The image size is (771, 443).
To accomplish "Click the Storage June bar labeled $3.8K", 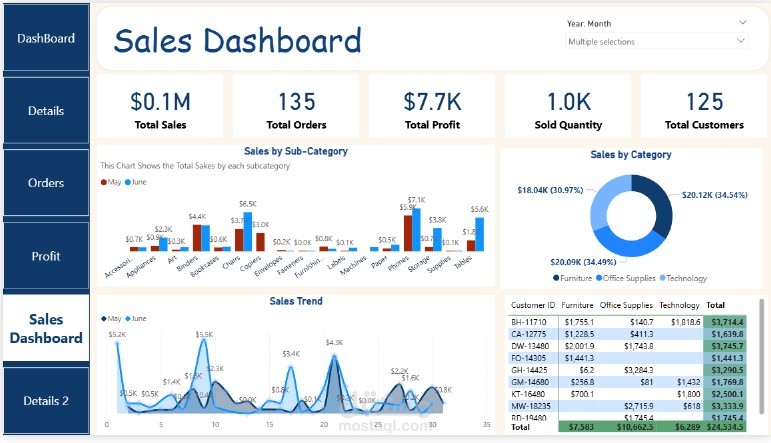I will [437, 239].
